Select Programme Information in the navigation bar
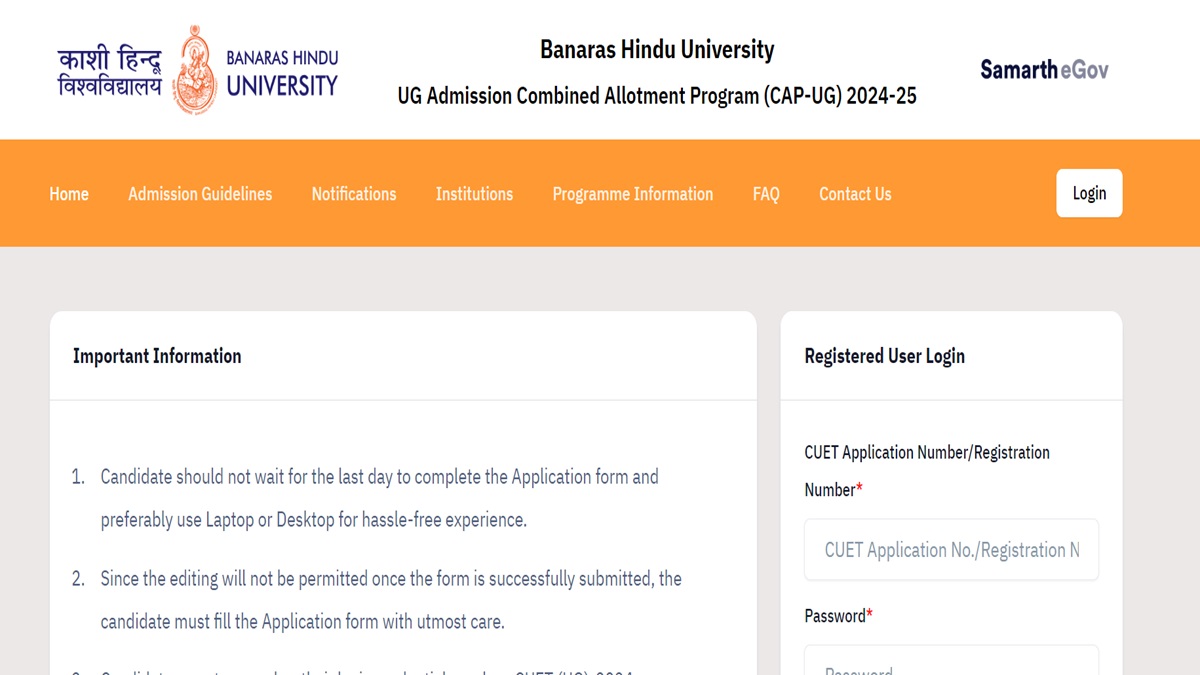The width and height of the screenshot is (1200, 675). pos(633,194)
